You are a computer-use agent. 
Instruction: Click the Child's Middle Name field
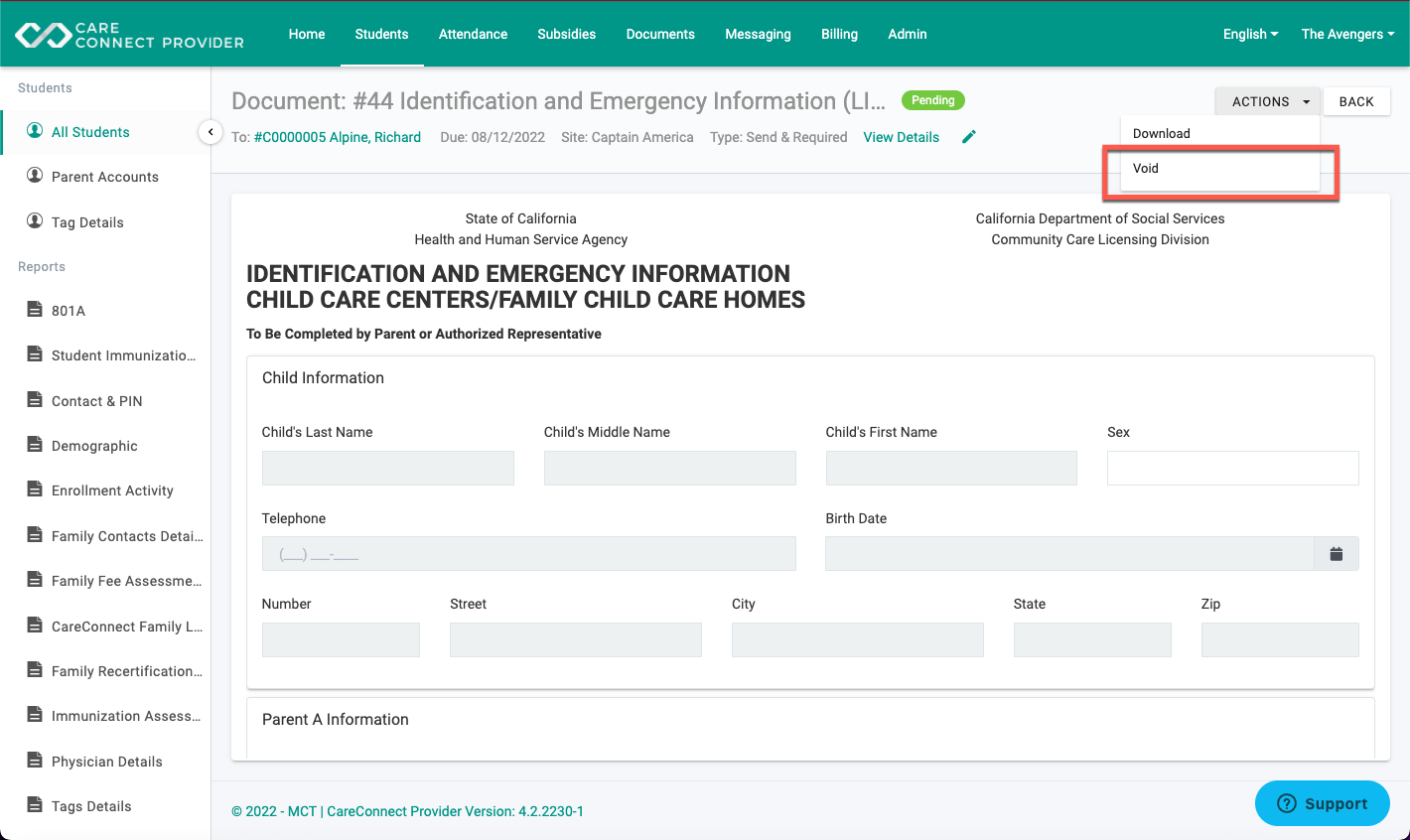tap(670, 468)
